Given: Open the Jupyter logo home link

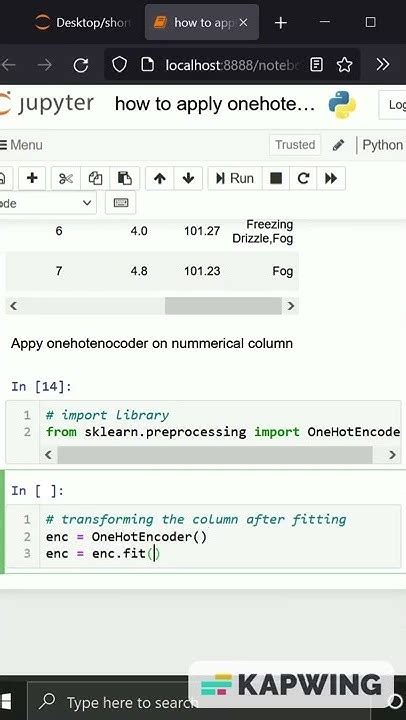Looking at the screenshot, I should (47, 104).
